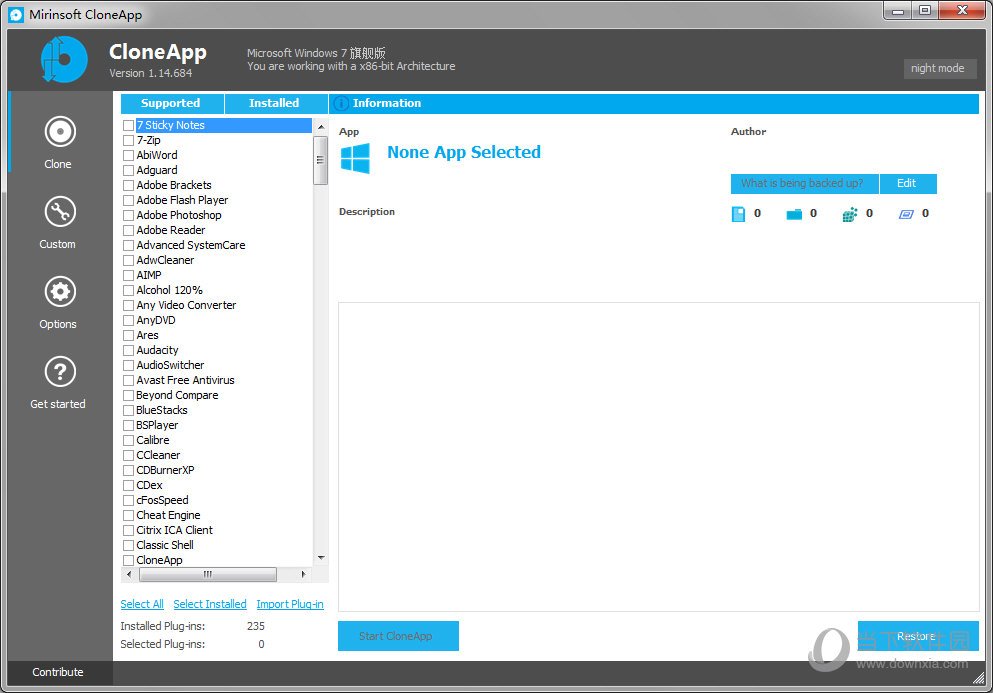Open the Custom wrench icon
This screenshot has width=993, height=693.
click(x=59, y=212)
